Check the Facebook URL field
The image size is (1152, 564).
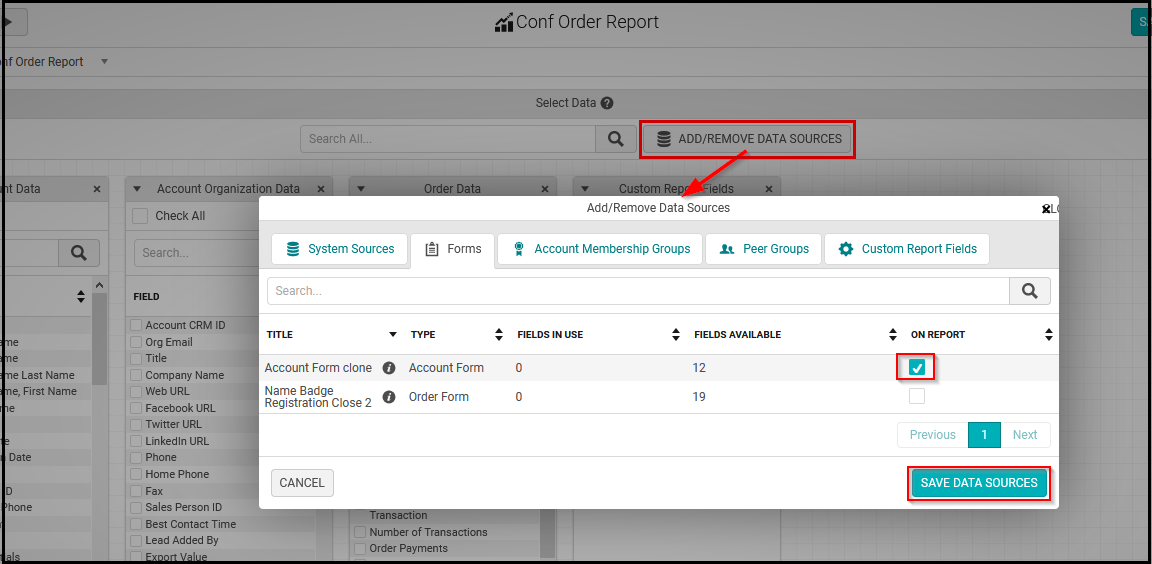point(135,408)
